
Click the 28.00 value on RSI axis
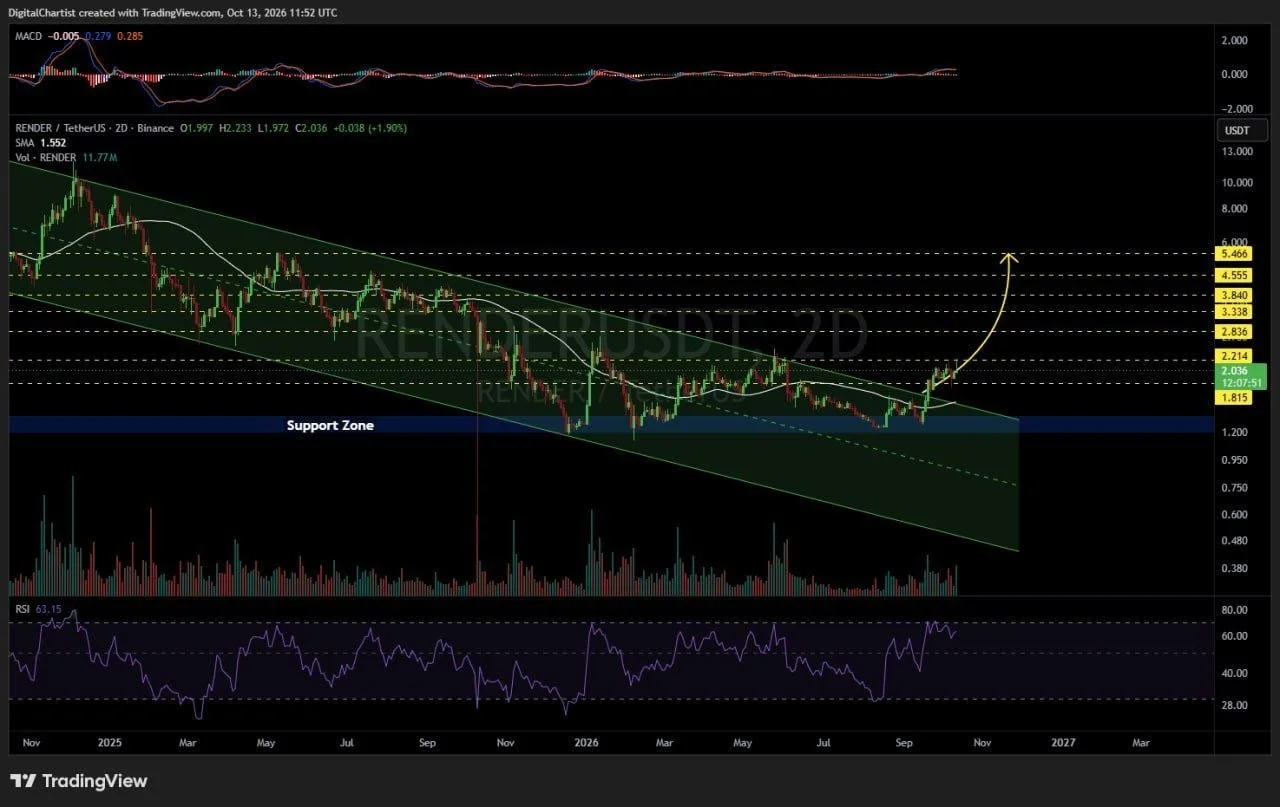coord(1233,705)
